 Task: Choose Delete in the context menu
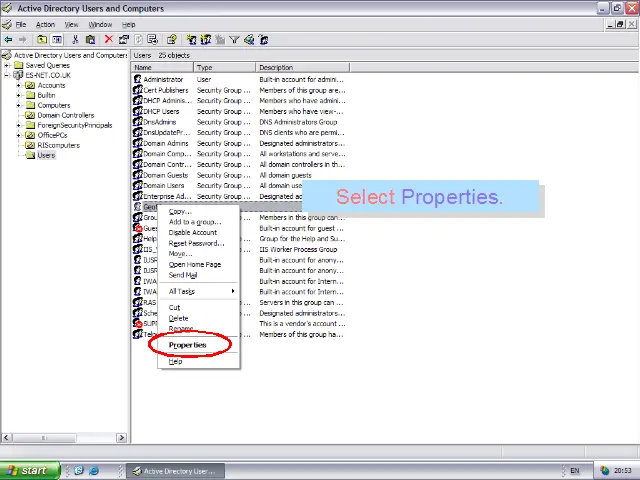tap(198, 318)
